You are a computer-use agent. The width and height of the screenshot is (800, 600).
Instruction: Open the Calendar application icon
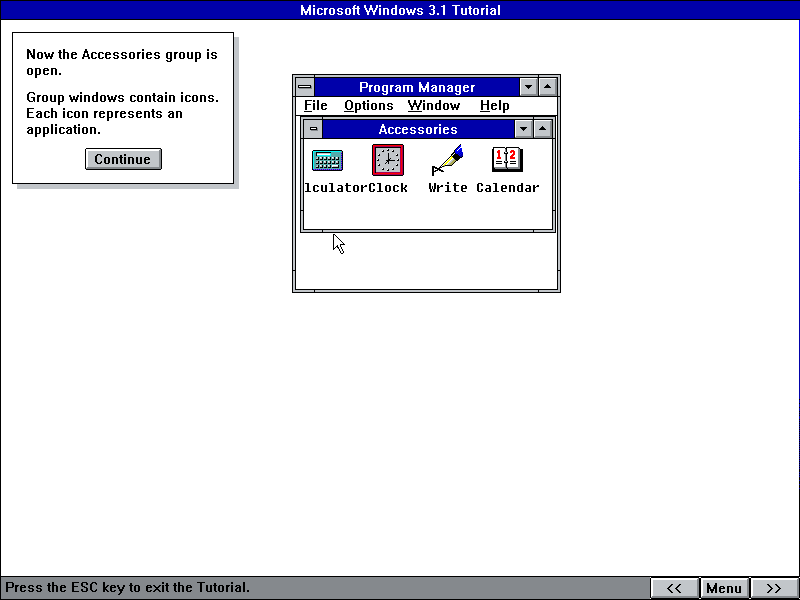[x=507, y=159]
